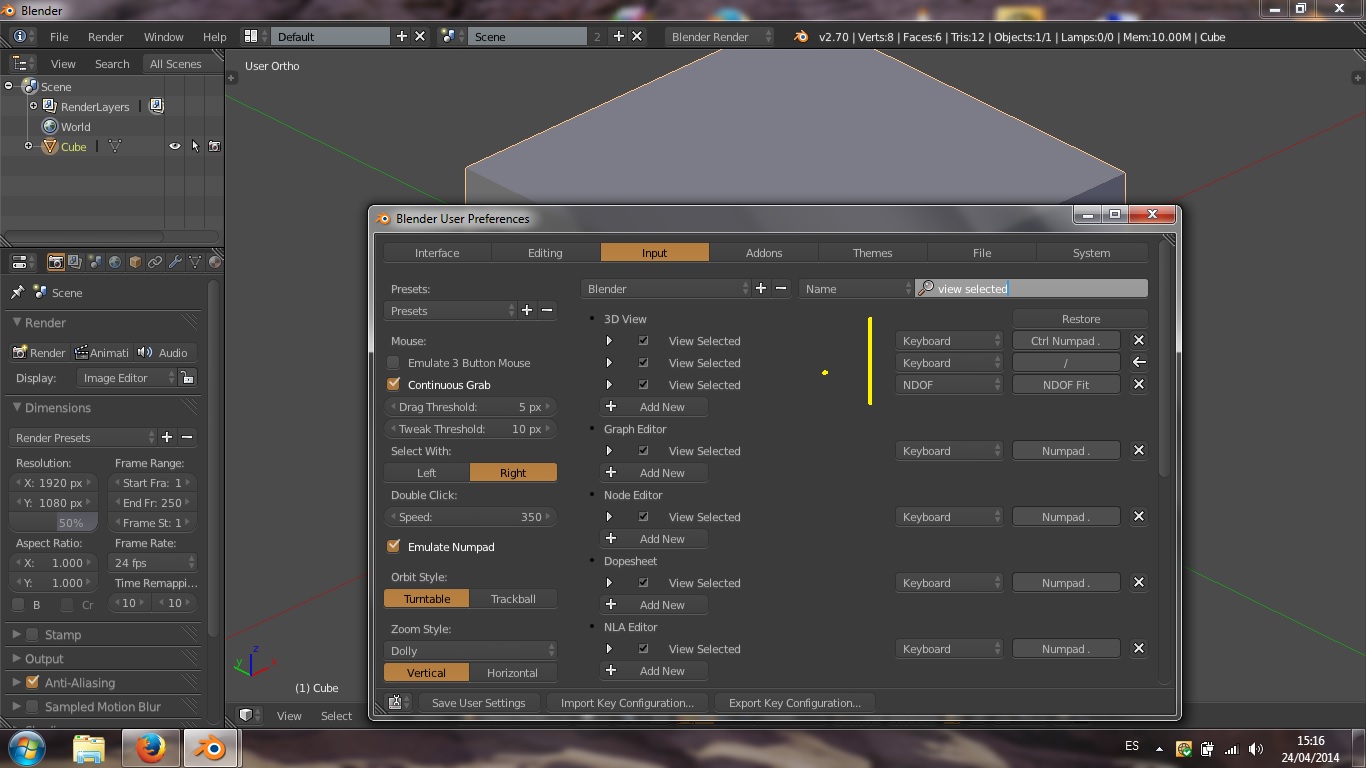1366x768 pixels.
Task: Open the Outliner editor type selector
Action: (x=22, y=63)
